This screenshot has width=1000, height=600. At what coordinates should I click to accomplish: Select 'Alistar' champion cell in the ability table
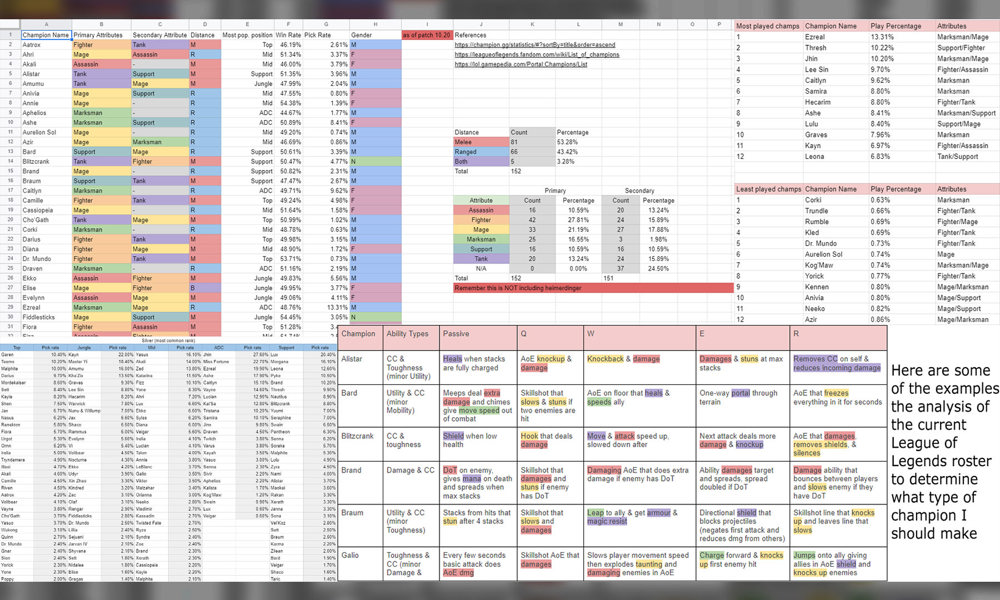pyautogui.click(x=360, y=367)
